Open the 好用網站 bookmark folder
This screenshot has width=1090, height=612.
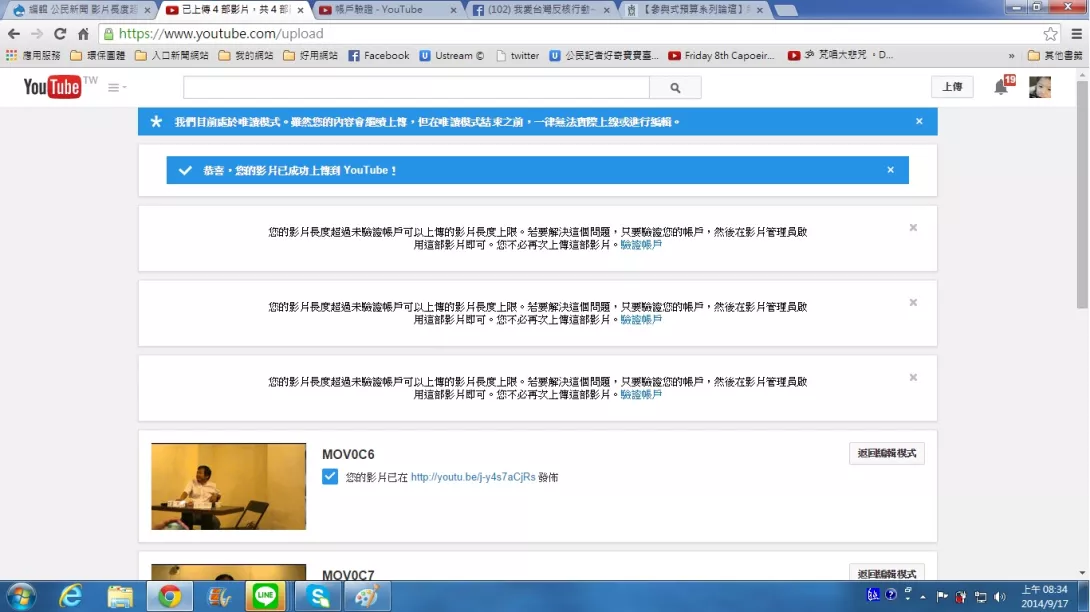coord(311,55)
